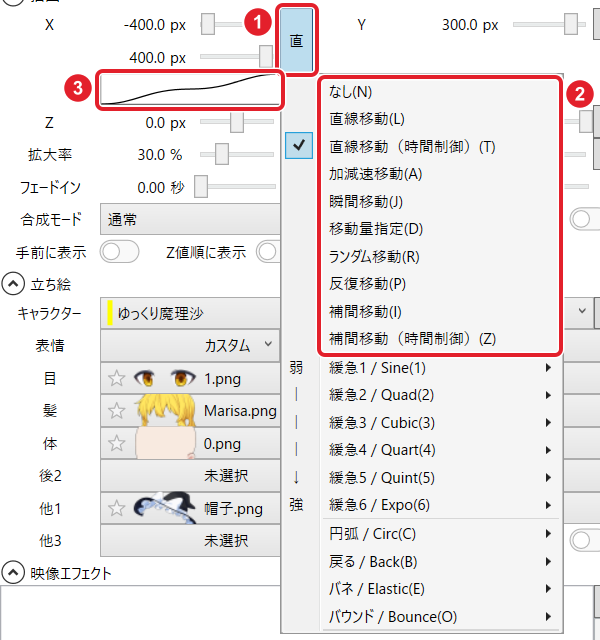Click the easing curve preview graph
Screen dimensions: 600x640
[x=190, y=90]
